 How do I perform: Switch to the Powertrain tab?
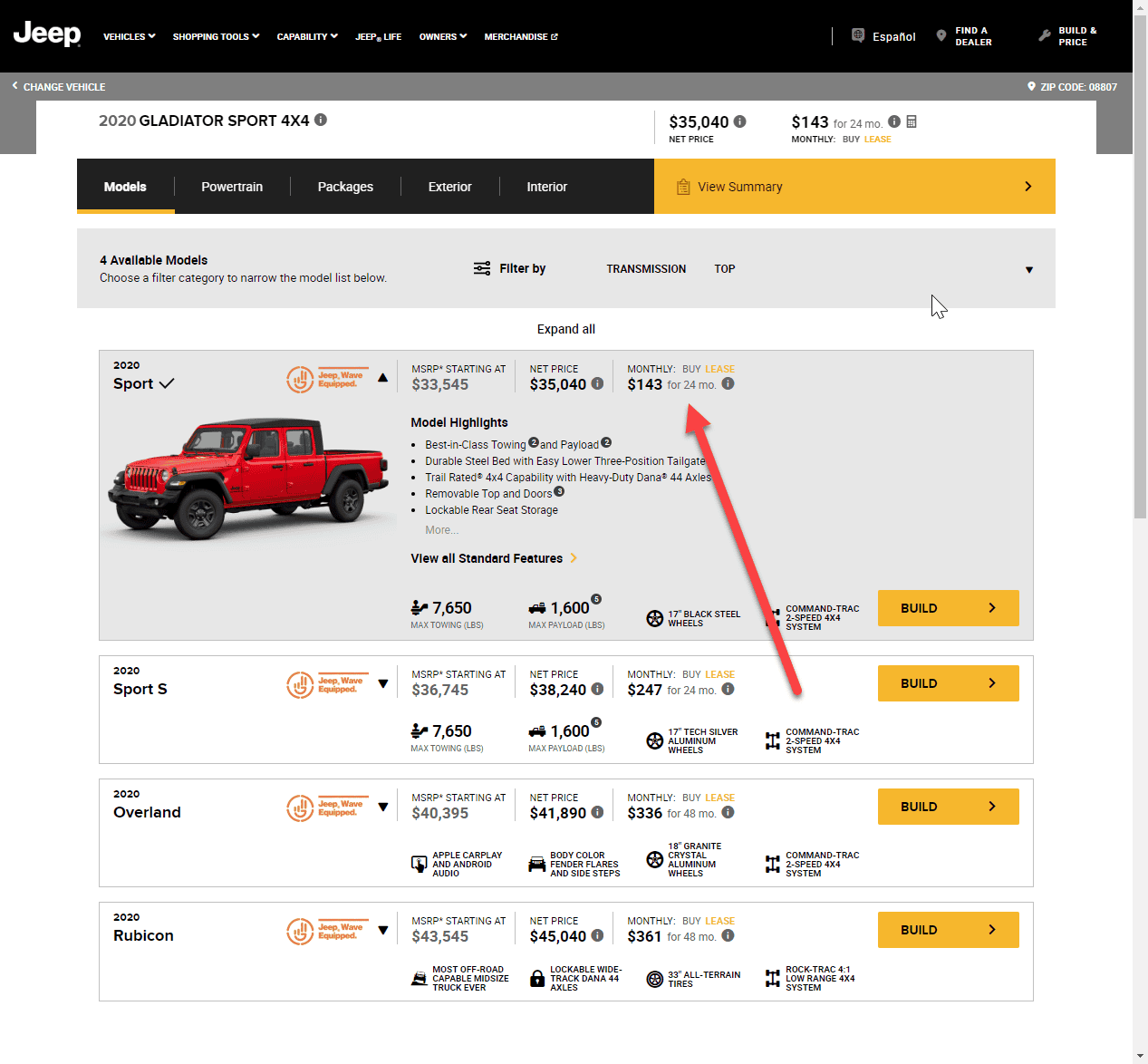[x=232, y=187]
